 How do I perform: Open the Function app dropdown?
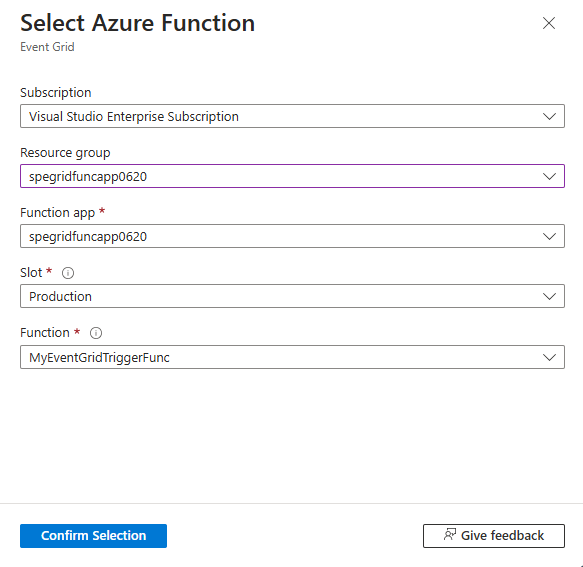[292, 236]
